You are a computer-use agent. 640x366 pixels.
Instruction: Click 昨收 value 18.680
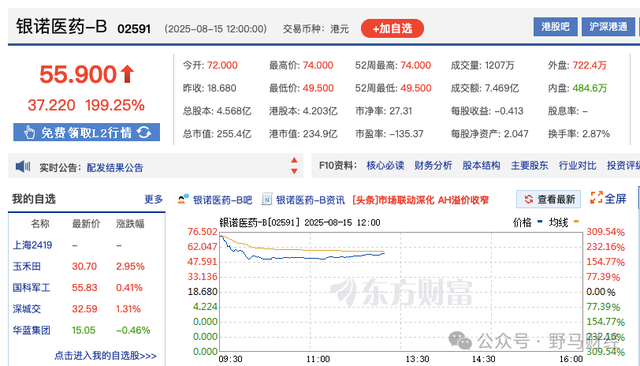[222, 88]
